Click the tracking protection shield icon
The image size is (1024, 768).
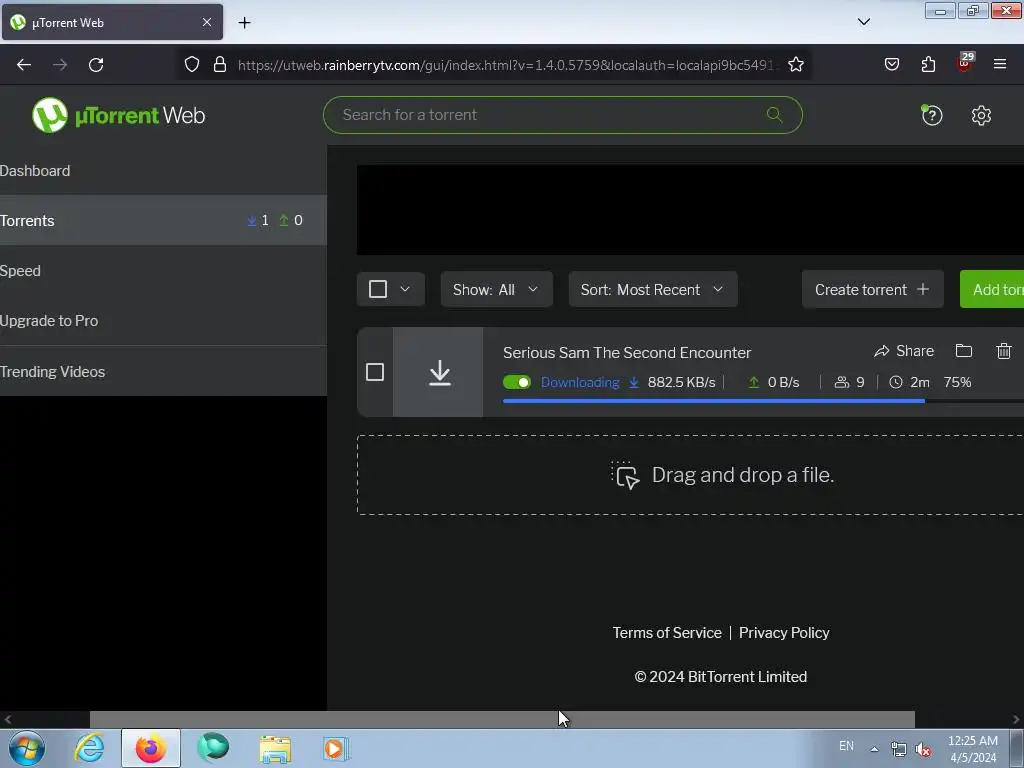(x=191, y=65)
